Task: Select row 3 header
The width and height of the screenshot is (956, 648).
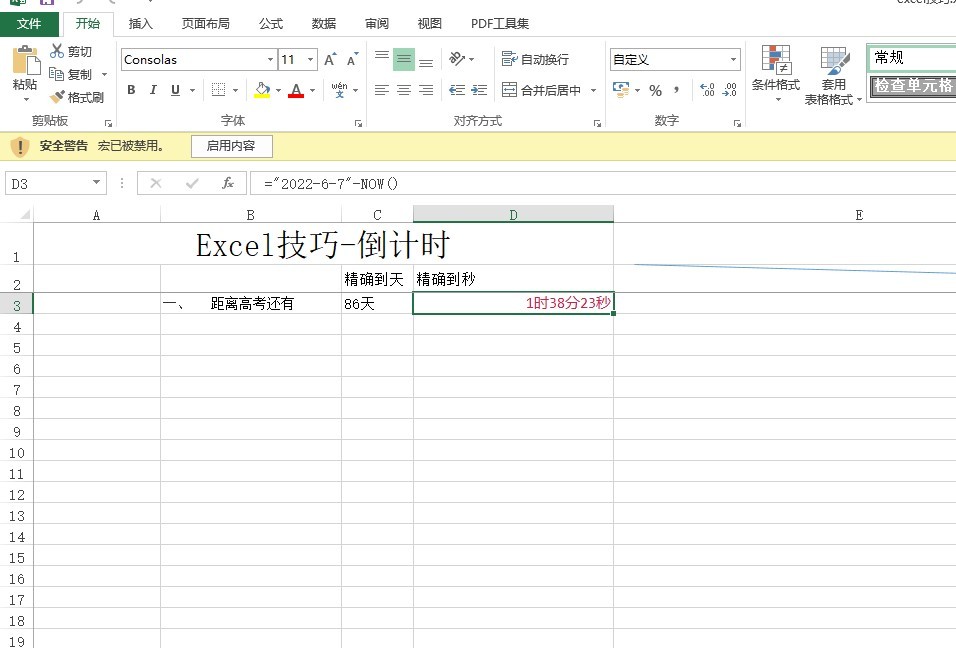Action: pyautogui.click(x=16, y=305)
